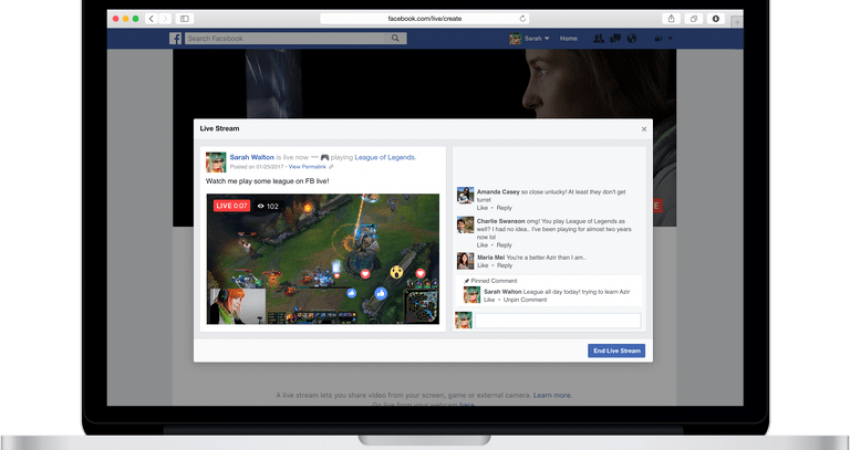850x450 pixels.
Task: Click 'Watch me play some league' text
Action: click(267, 181)
